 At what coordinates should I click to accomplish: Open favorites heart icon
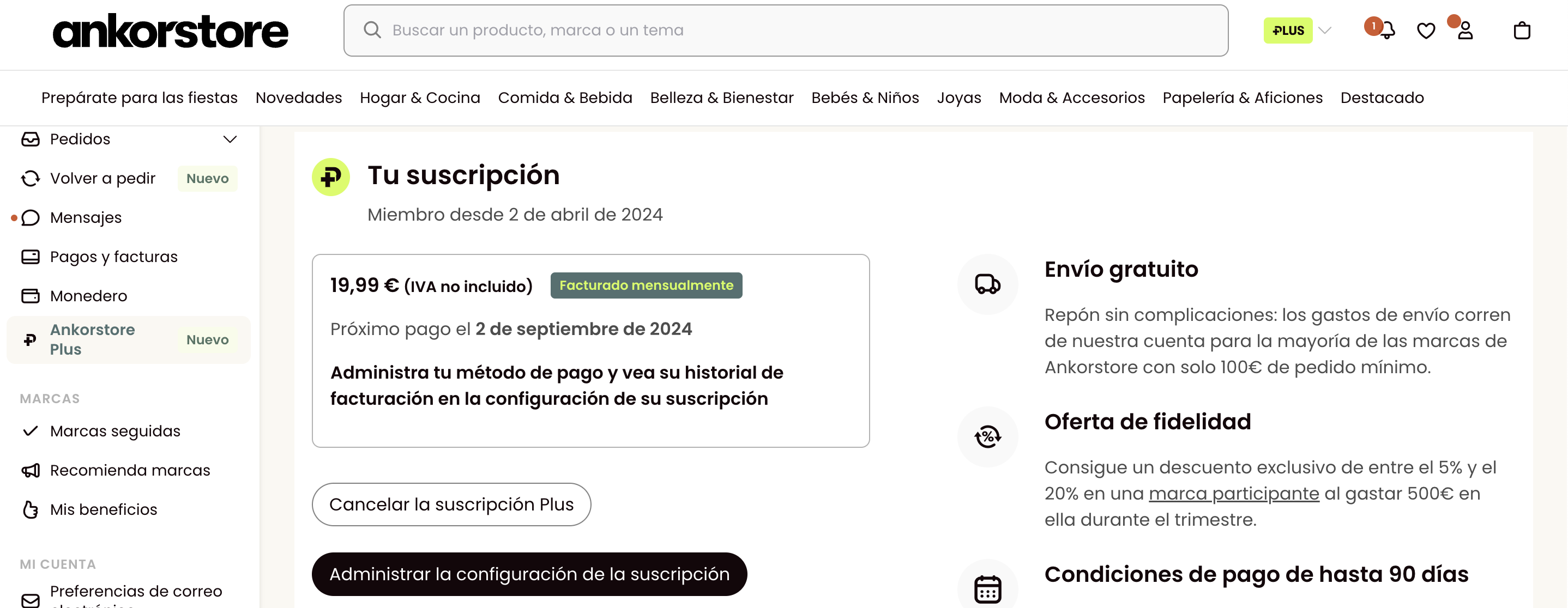tap(1426, 31)
